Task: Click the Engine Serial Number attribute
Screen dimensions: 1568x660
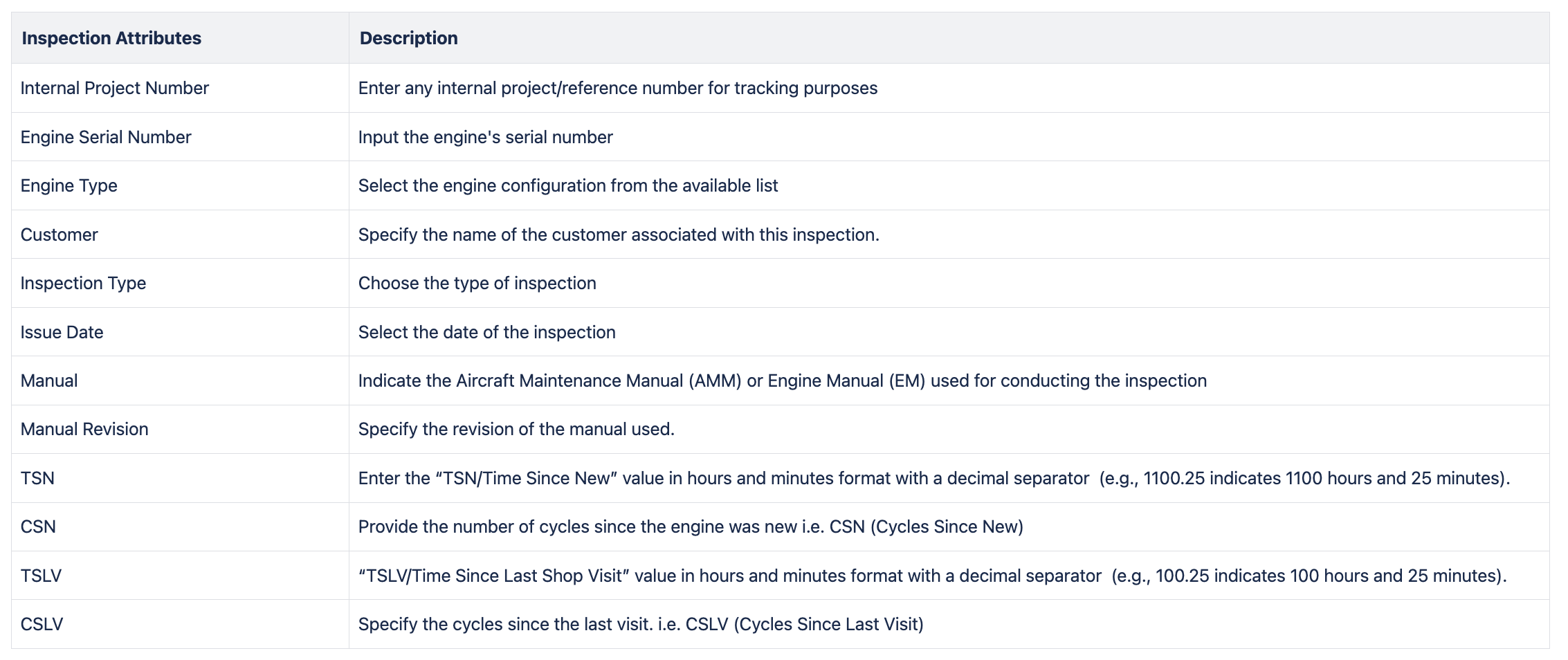Action: (x=106, y=137)
